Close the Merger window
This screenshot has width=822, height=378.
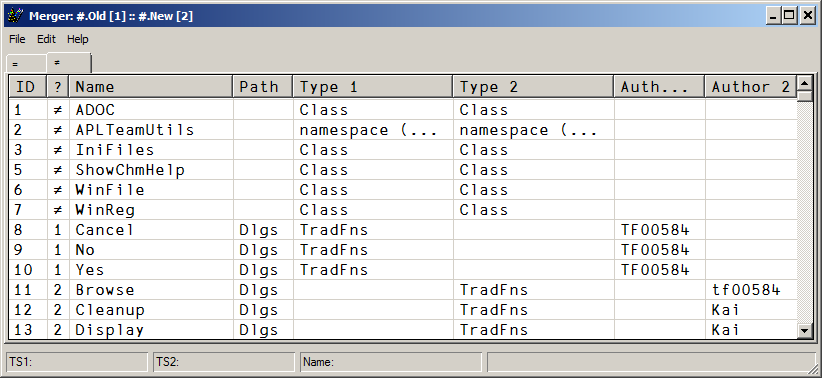(807, 16)
